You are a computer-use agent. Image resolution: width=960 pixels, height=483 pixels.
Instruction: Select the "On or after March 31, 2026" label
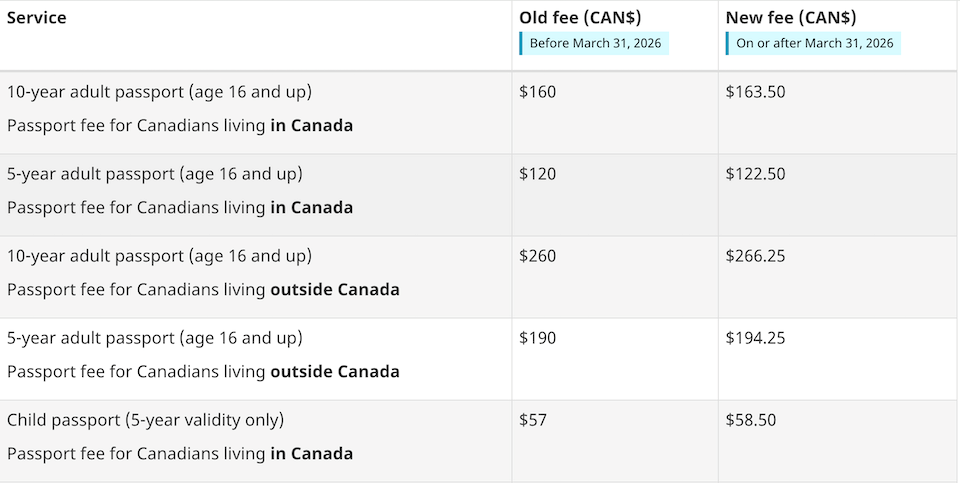pos(814,43)
